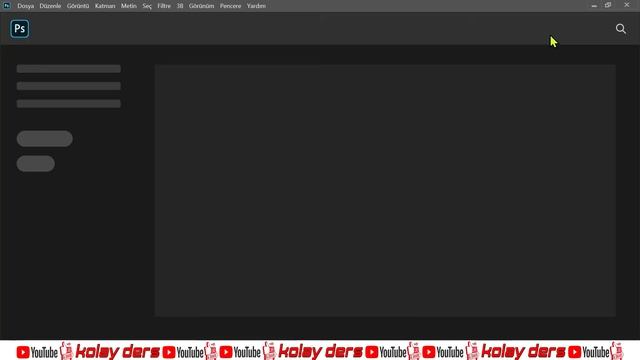This screenshot has width=640, height=360.
Task: Open the Görüntü menu
Action: tap(78, 6)
